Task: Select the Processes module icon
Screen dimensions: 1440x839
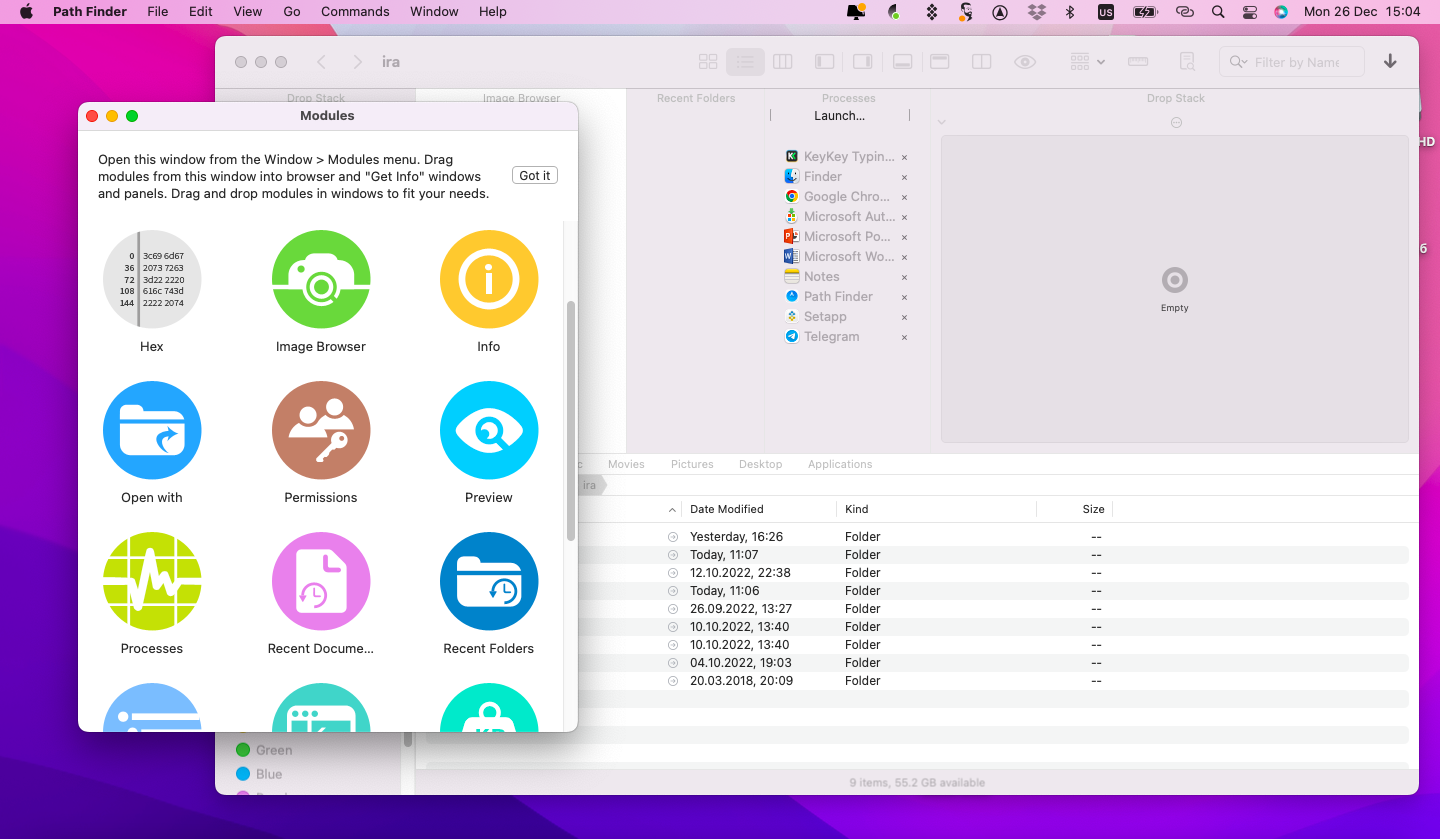Action: [152, 581]
